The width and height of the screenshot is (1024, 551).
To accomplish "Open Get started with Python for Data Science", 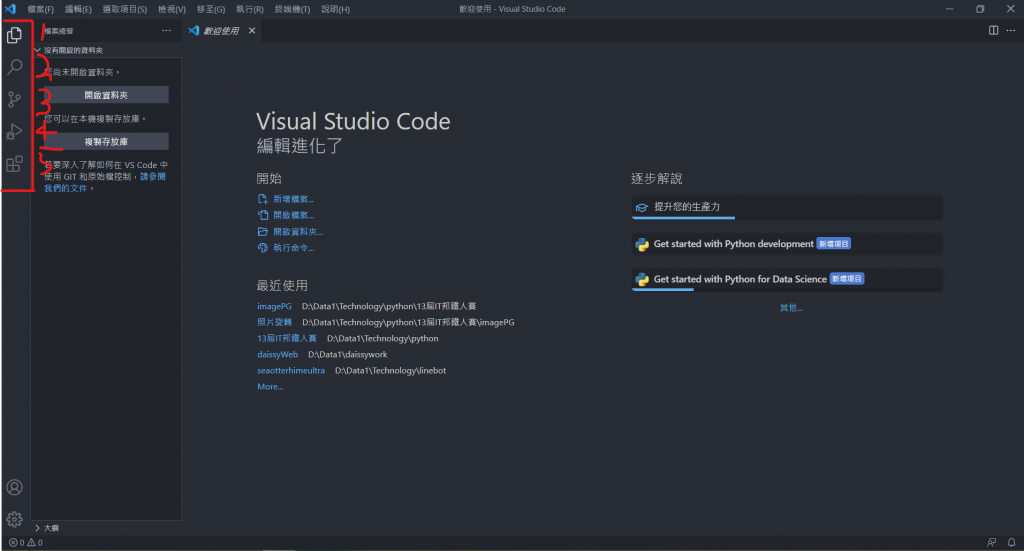I will (x=786, y=279).
